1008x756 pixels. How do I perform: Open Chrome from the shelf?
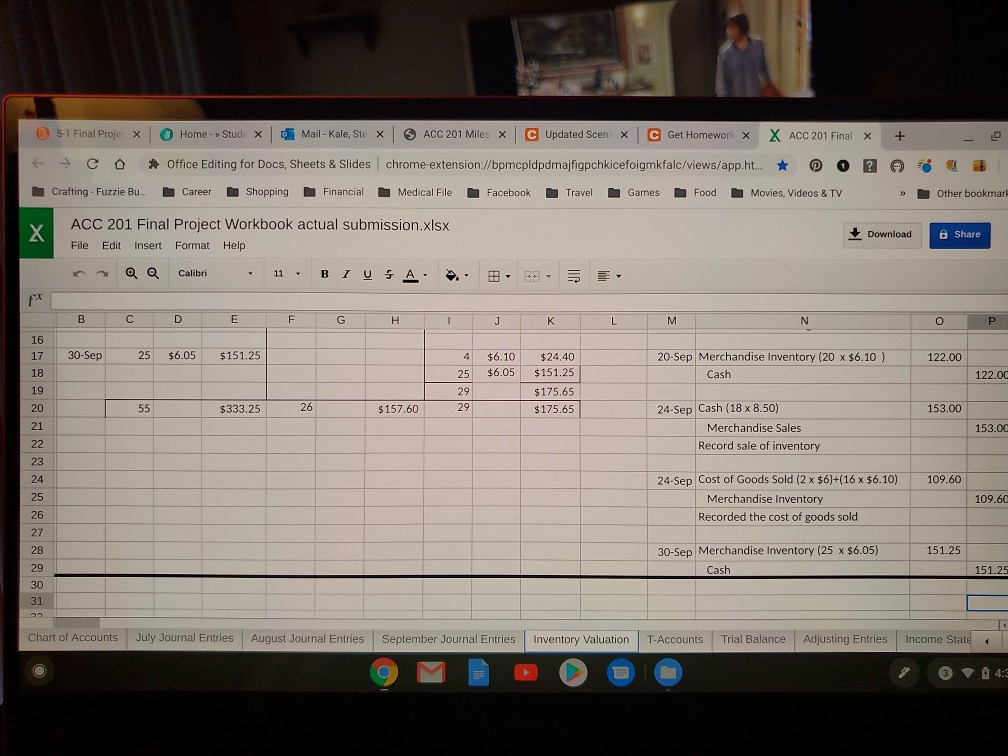(x=384, y=672)
